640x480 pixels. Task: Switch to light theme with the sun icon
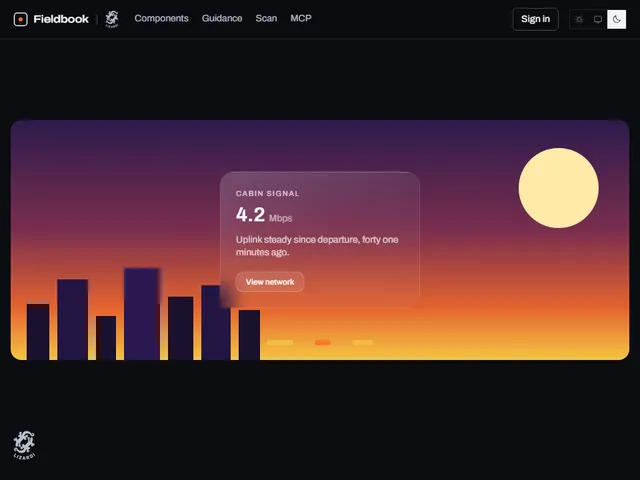(x=579, y=19)
